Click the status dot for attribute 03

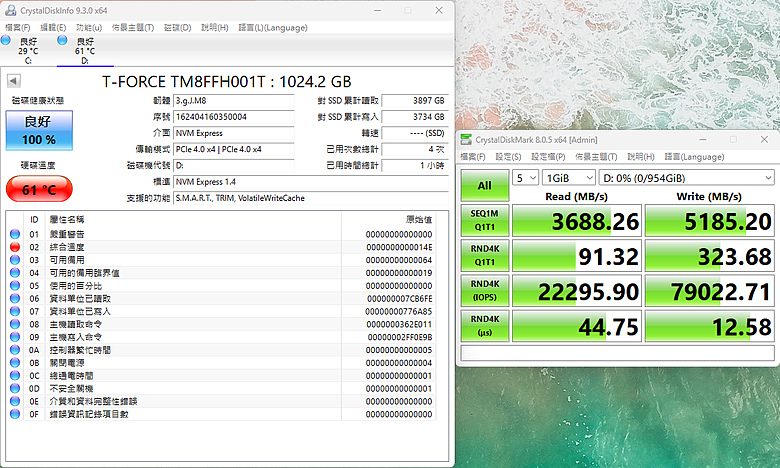pos(15,260)
